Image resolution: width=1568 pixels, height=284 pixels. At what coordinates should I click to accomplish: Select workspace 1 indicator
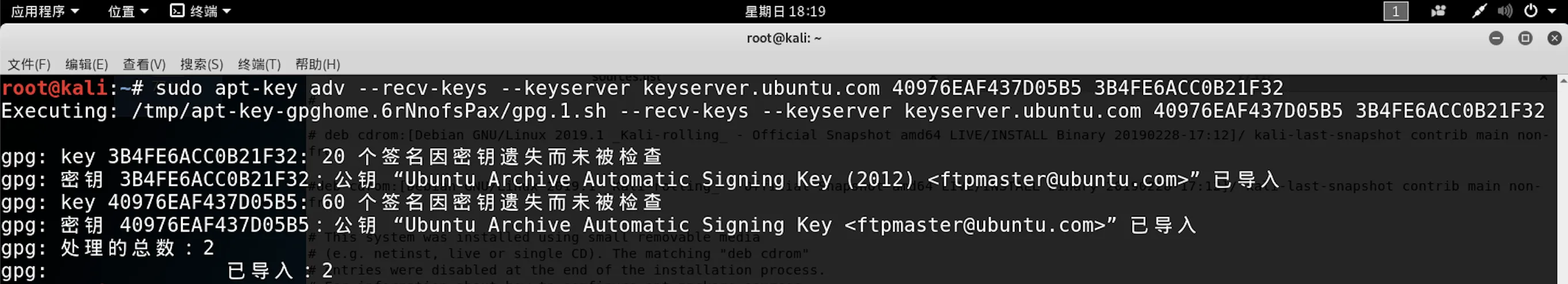1396,11
